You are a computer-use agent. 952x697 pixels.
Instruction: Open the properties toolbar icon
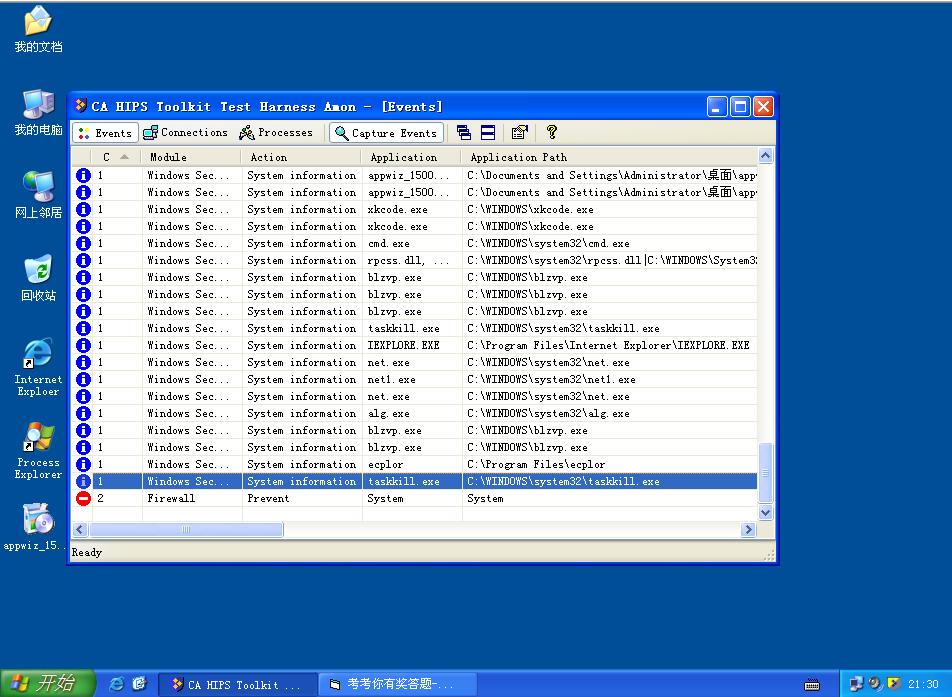click(x=519, y=132)
